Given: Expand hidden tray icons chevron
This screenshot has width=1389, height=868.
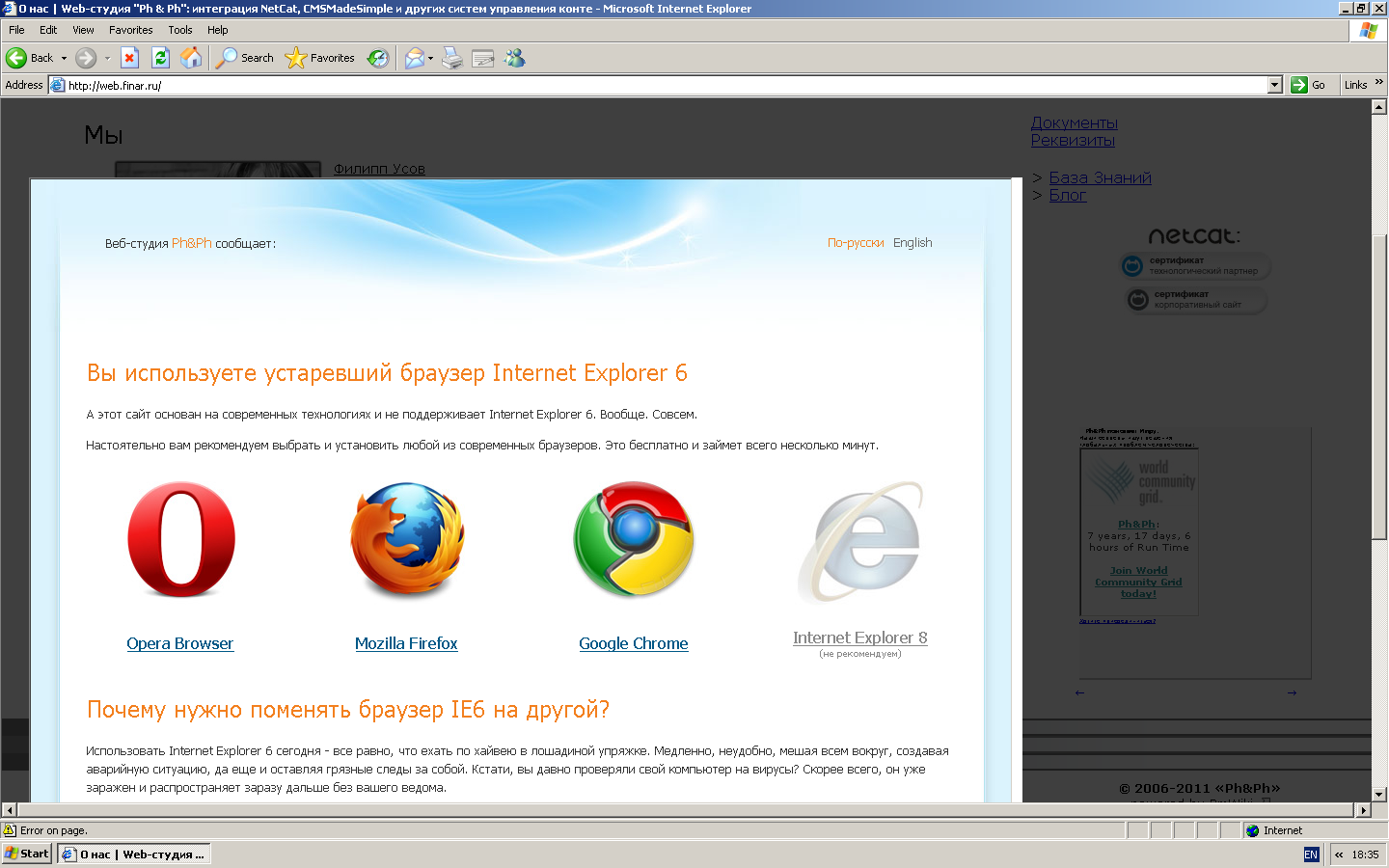Looking at the screenshot, I should point(1339,854).
